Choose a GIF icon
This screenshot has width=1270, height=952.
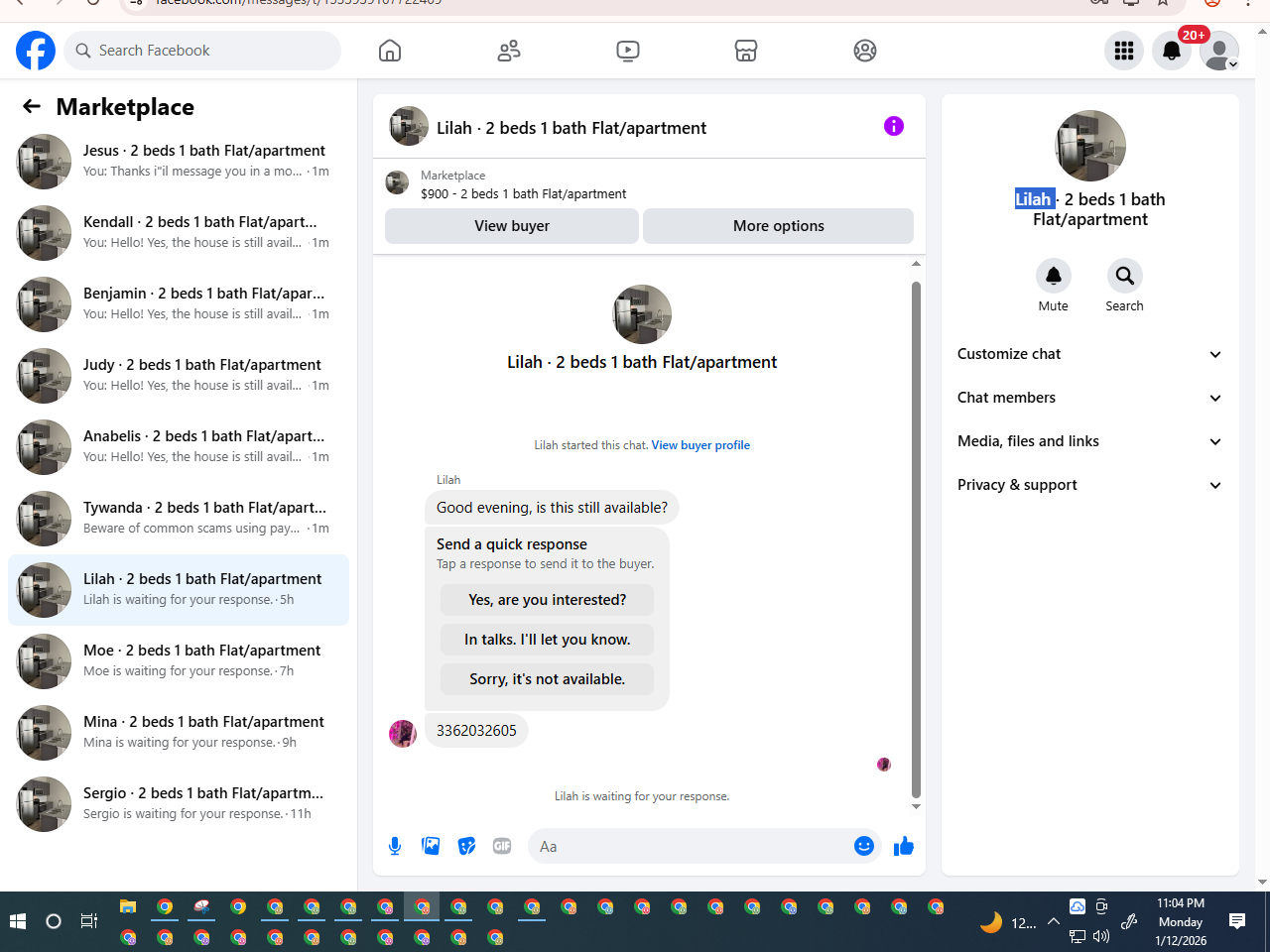(x=502, y=846)
